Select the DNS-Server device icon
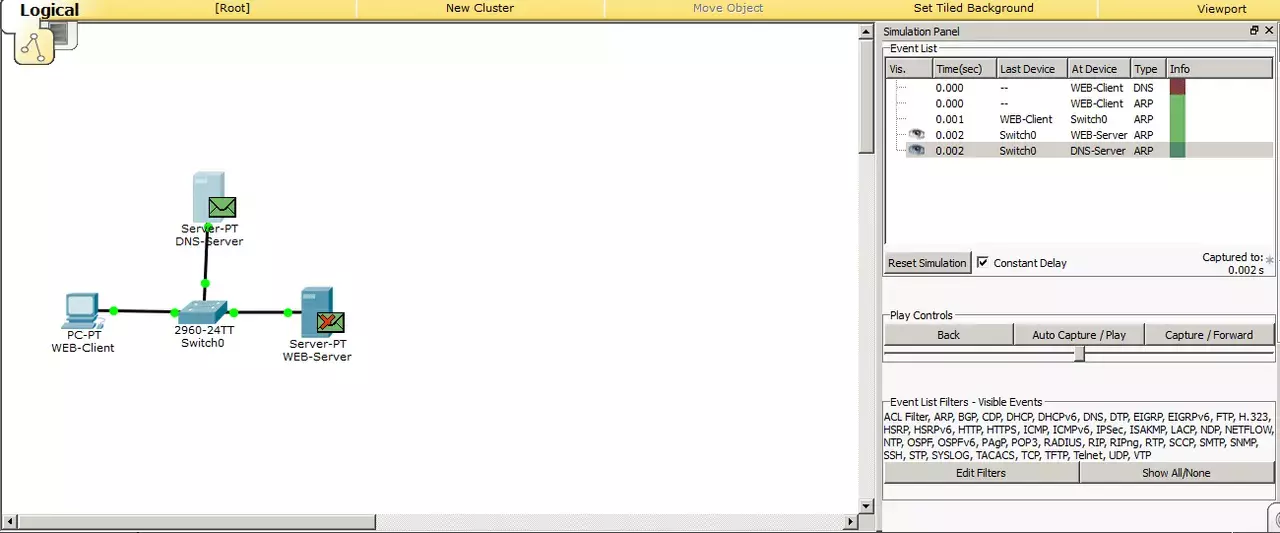The width and height of the screenshot is (1280, 533). click(208, 196)
